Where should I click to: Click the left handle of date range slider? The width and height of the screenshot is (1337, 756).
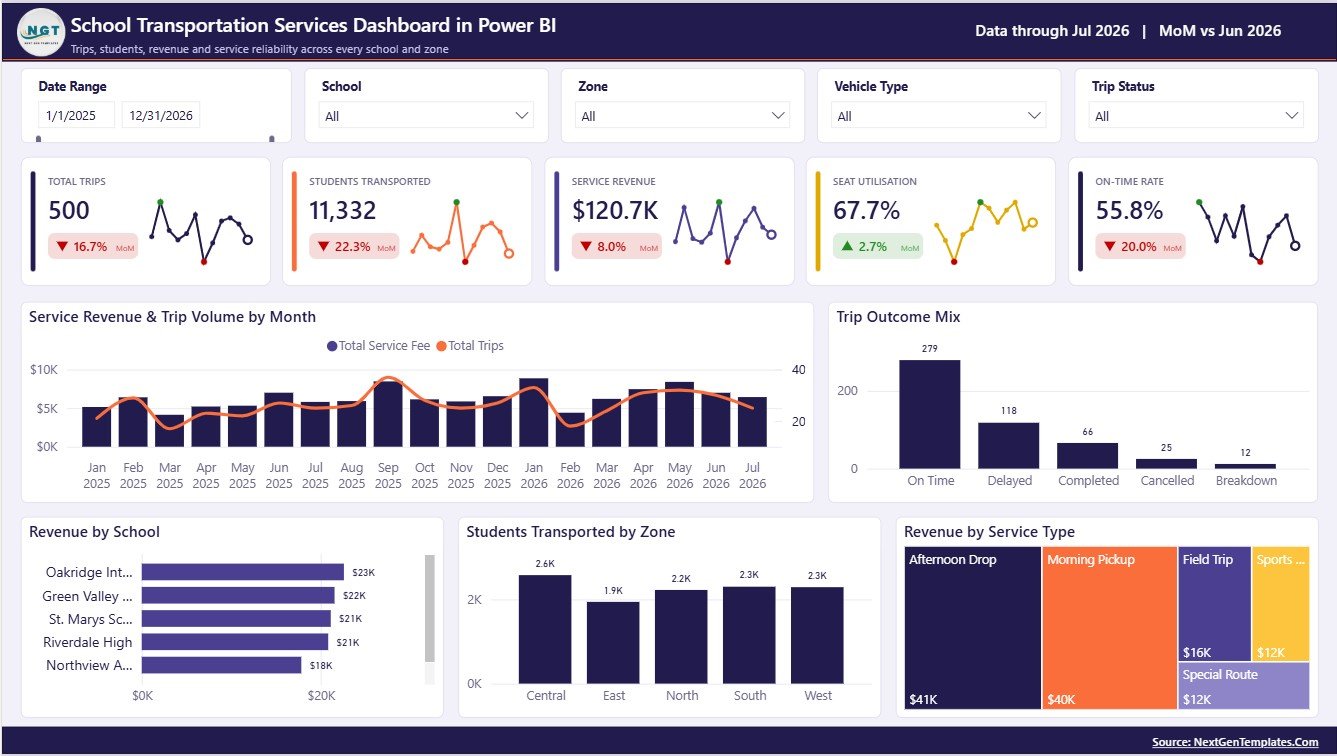point(40,139)
